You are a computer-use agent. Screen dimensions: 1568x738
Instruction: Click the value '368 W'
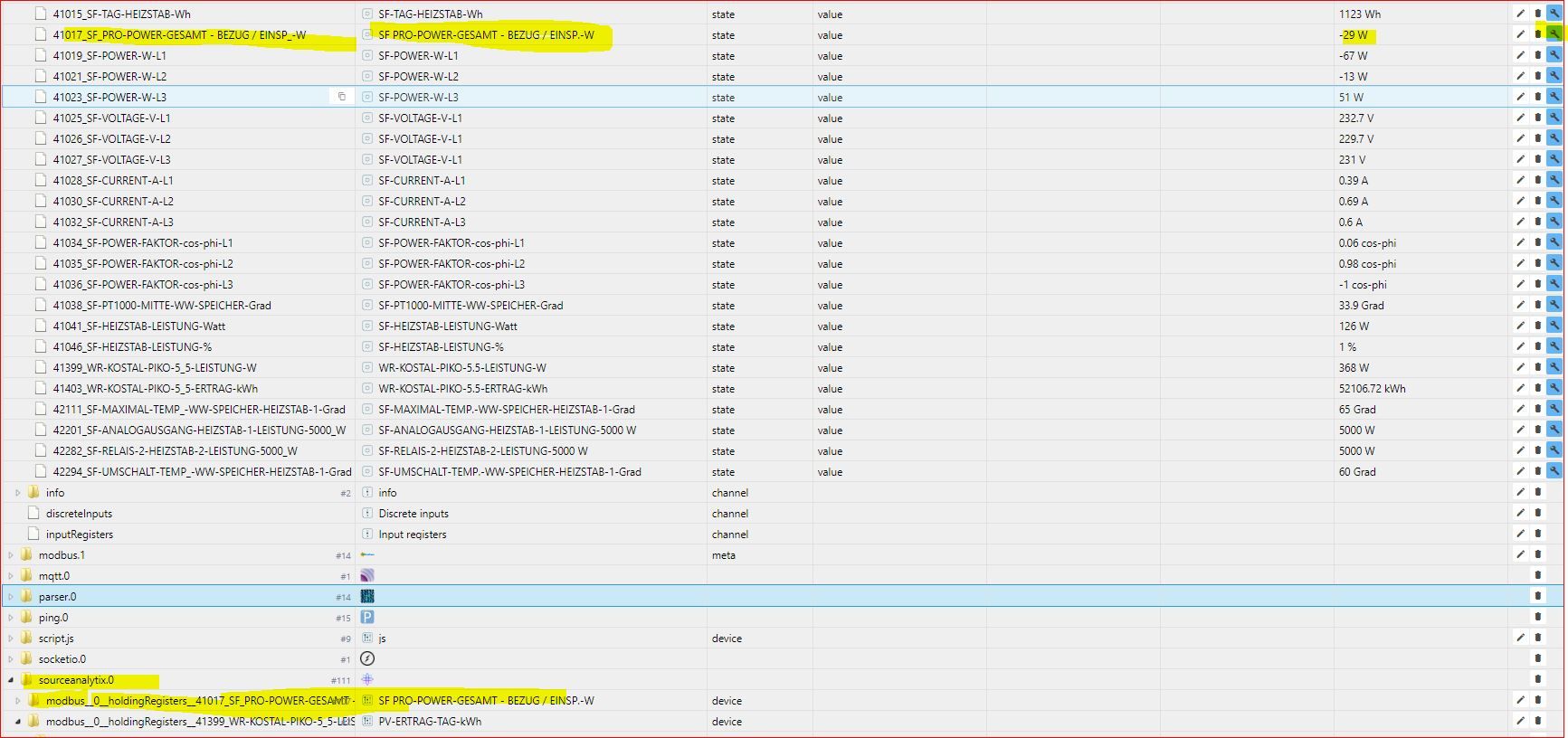(x=1354, y=368)
